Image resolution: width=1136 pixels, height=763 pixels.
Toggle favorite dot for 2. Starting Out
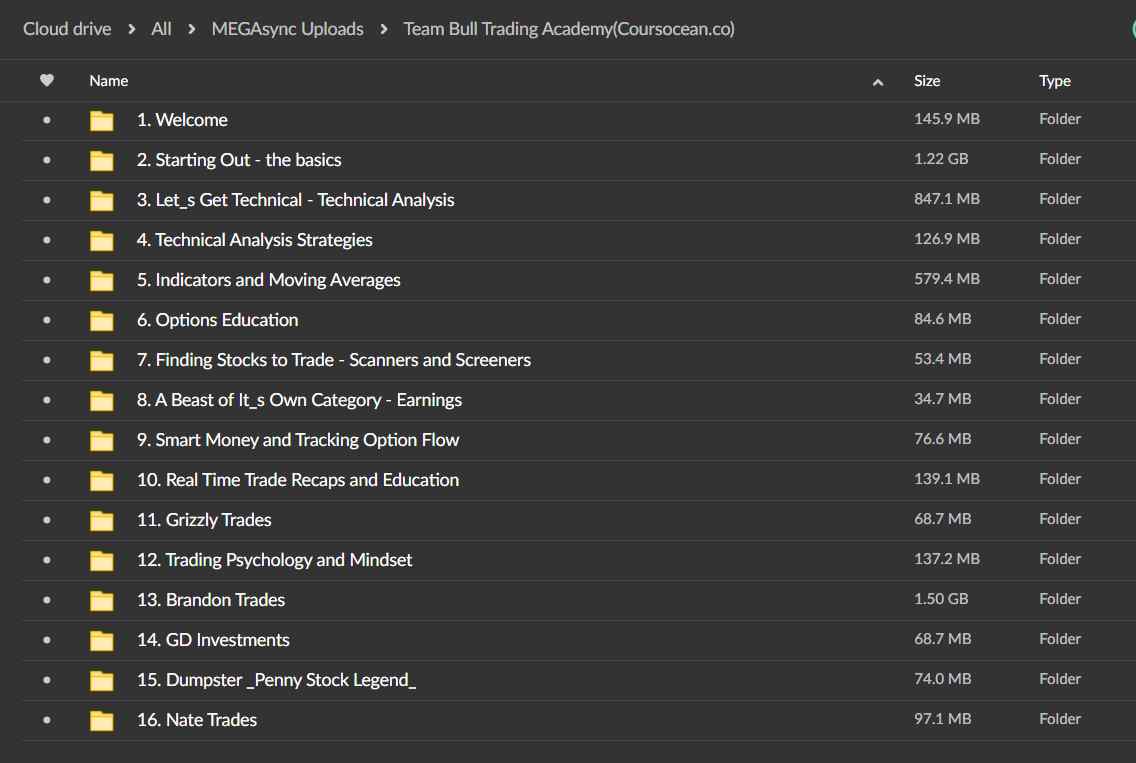pos(46,160)
